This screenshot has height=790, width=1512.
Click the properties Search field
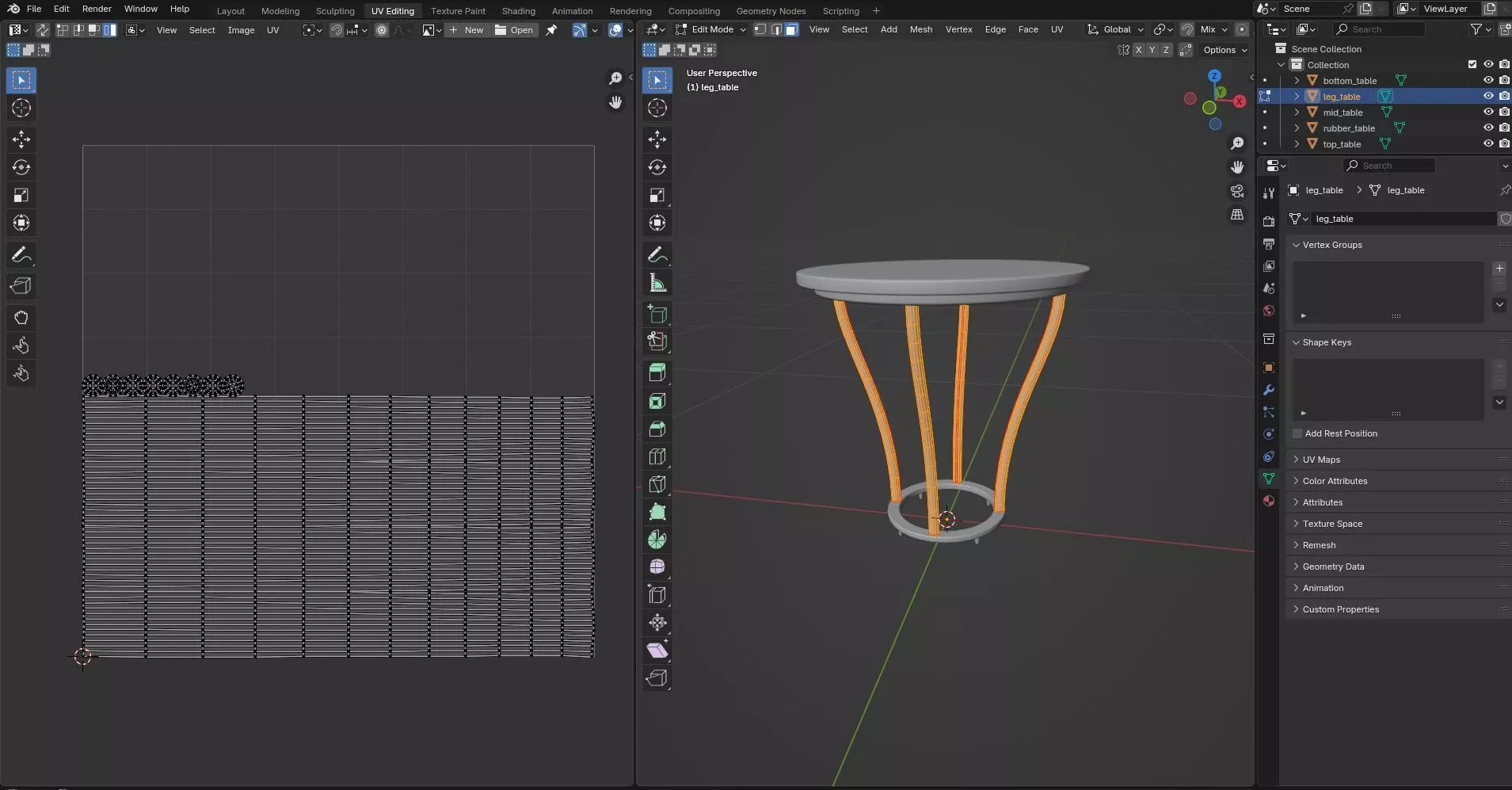[x=1389, y=166]
